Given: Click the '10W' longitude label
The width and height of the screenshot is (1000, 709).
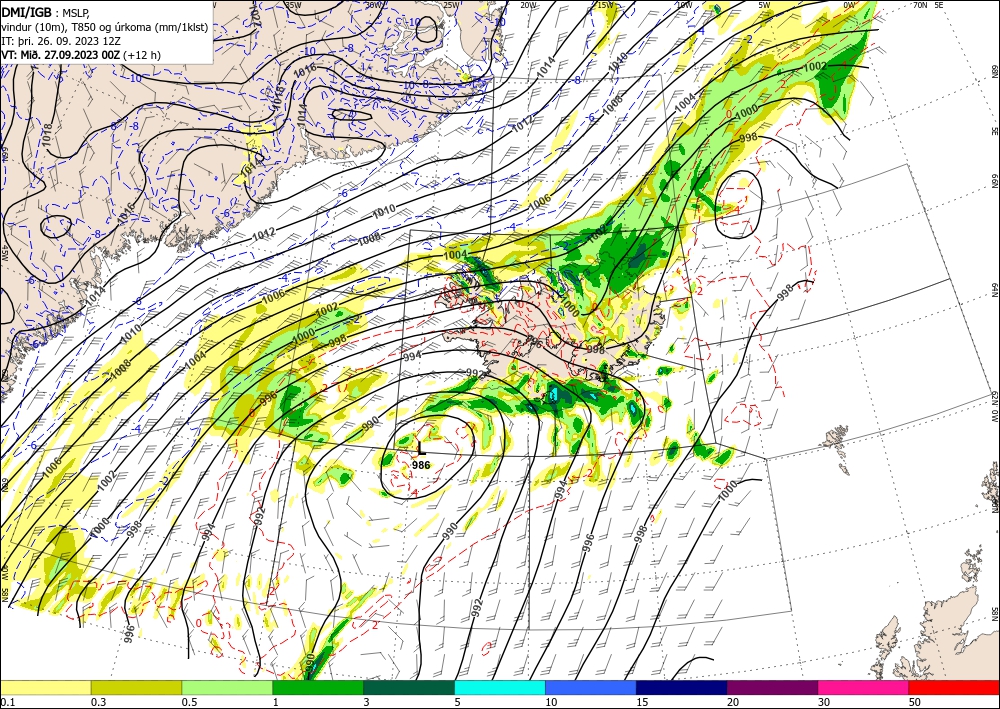Looking at the screenshot, I should 684,5.
